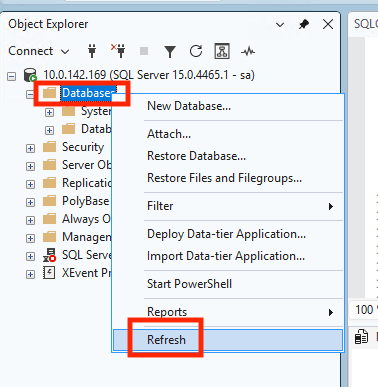Expand the System Databases node
Viewport: 378px width, 387px height.
[49, 113]
